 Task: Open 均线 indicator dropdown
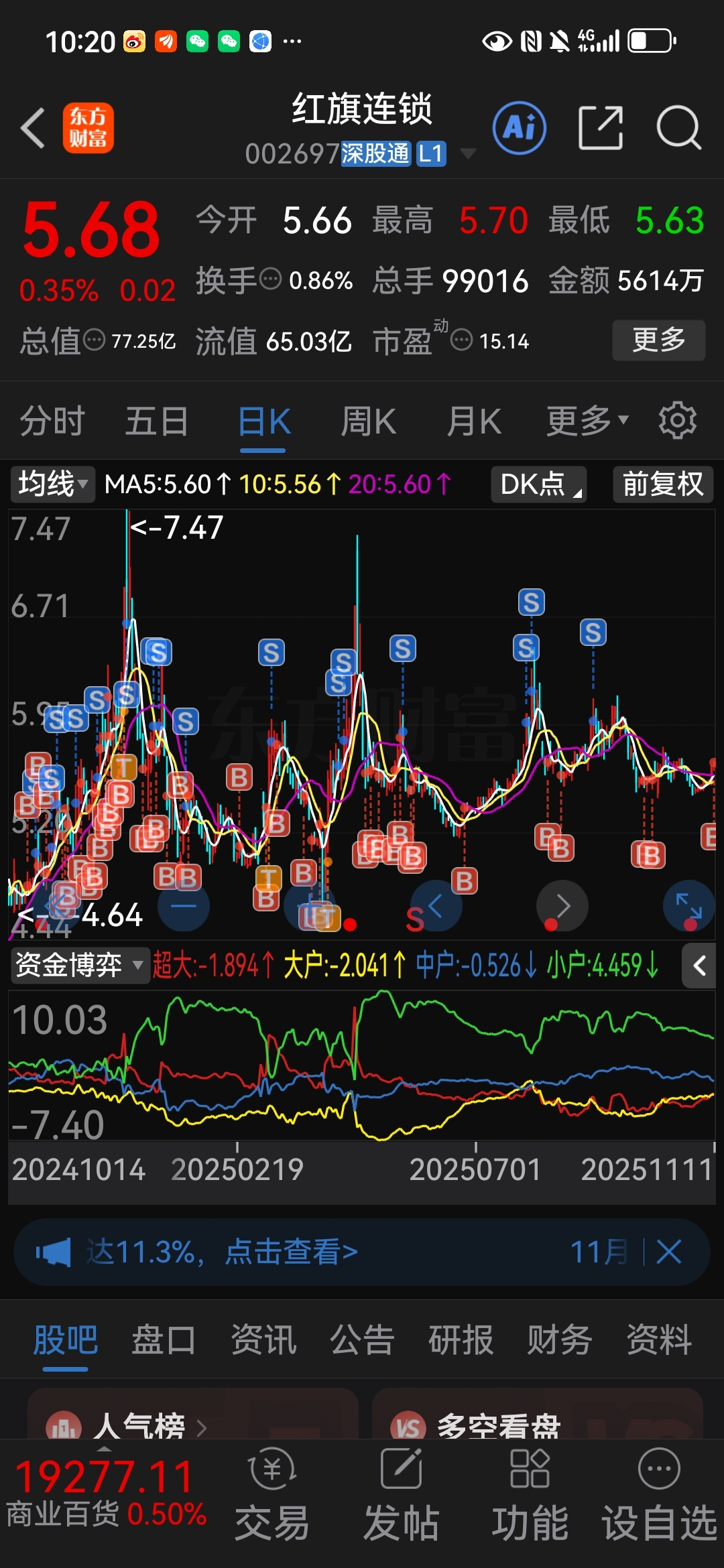pos(53,484)
